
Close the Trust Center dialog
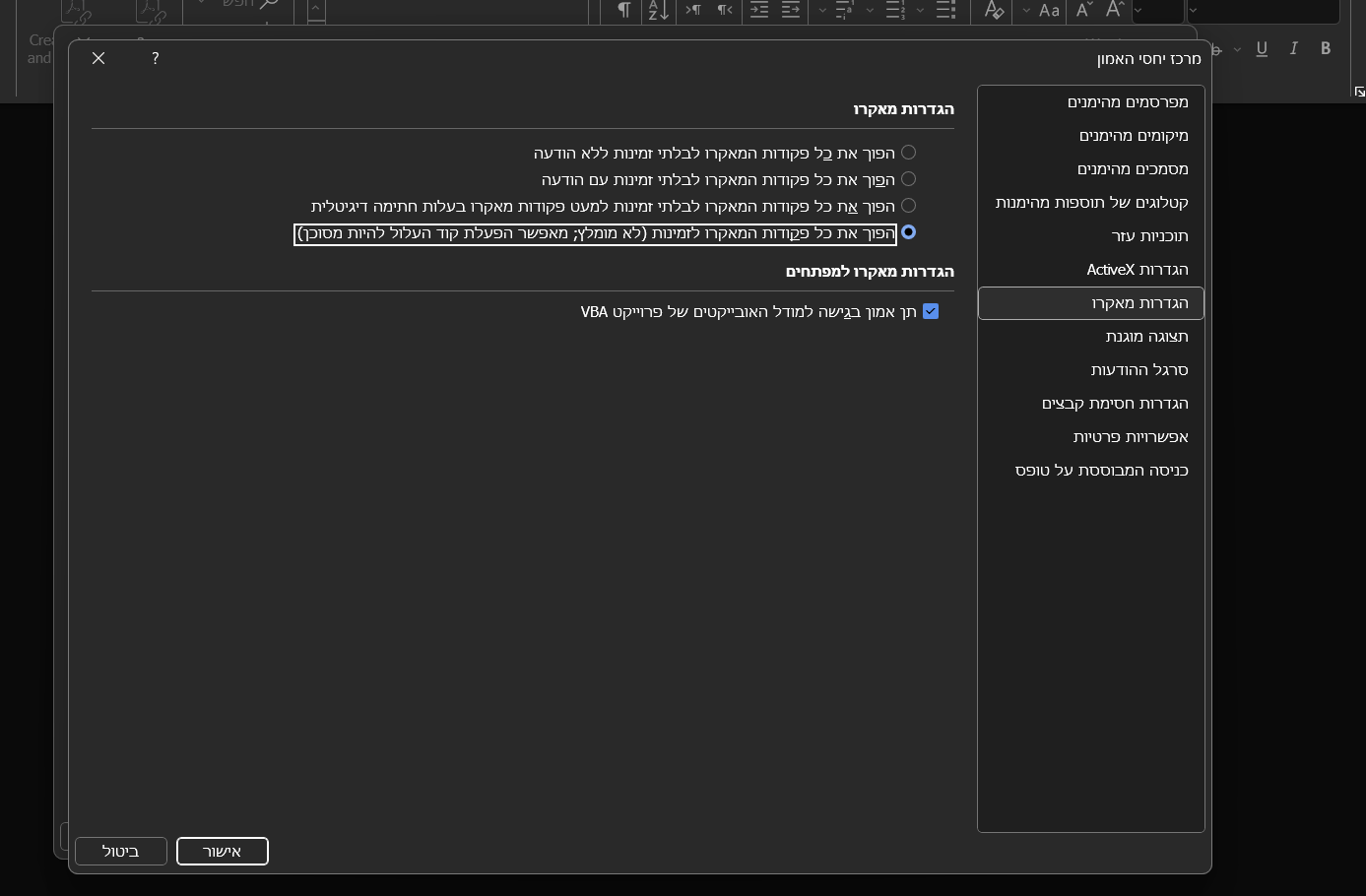coord(98,58)
